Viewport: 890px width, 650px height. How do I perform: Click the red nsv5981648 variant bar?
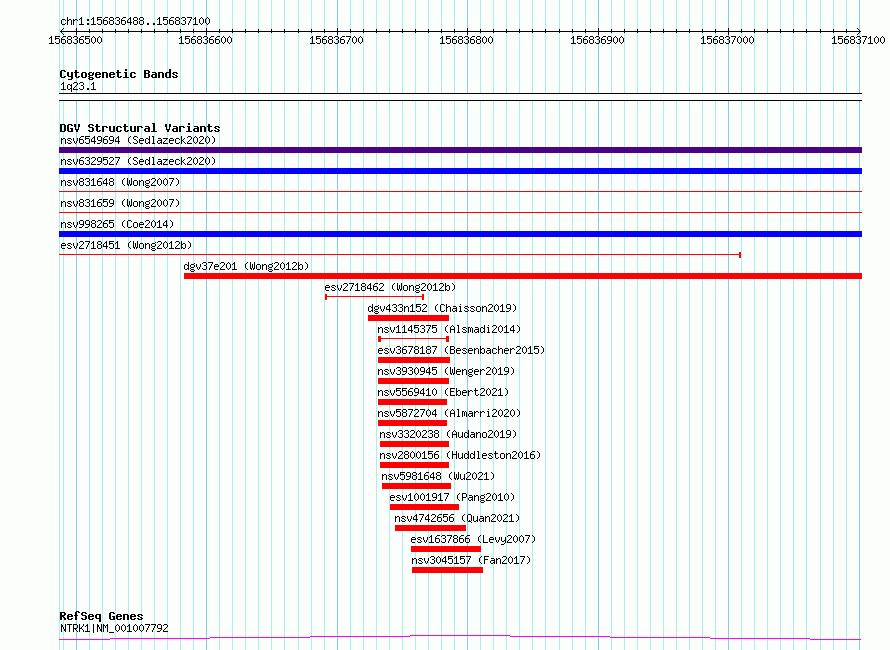pyautogui.click(x=417, y=486)
